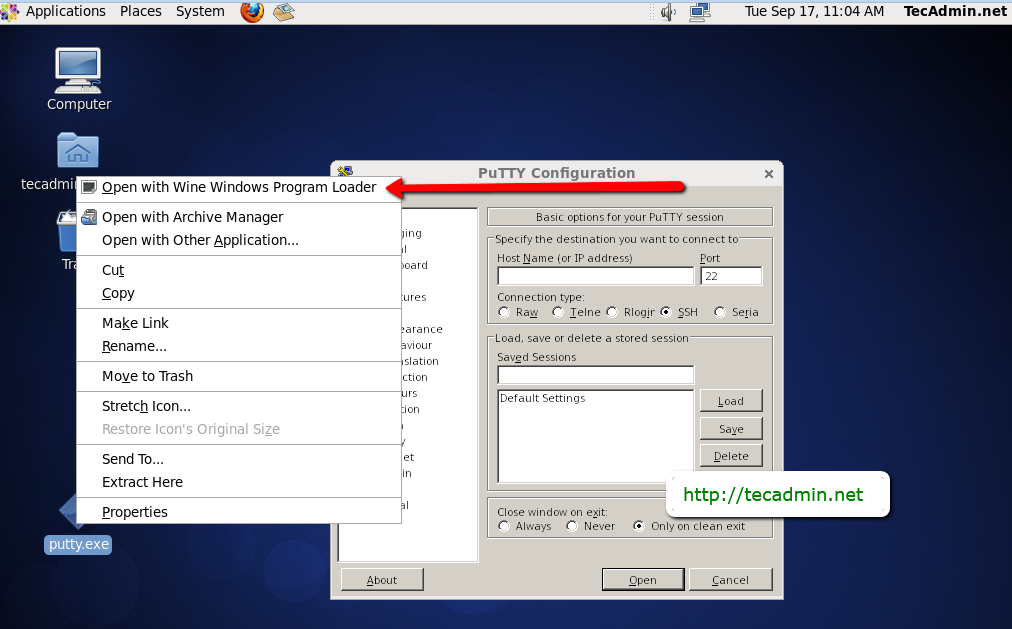Viewport: 1012px width, 629px height.
Task: Click the About button in PuTTY
Action: coord(382,579)
